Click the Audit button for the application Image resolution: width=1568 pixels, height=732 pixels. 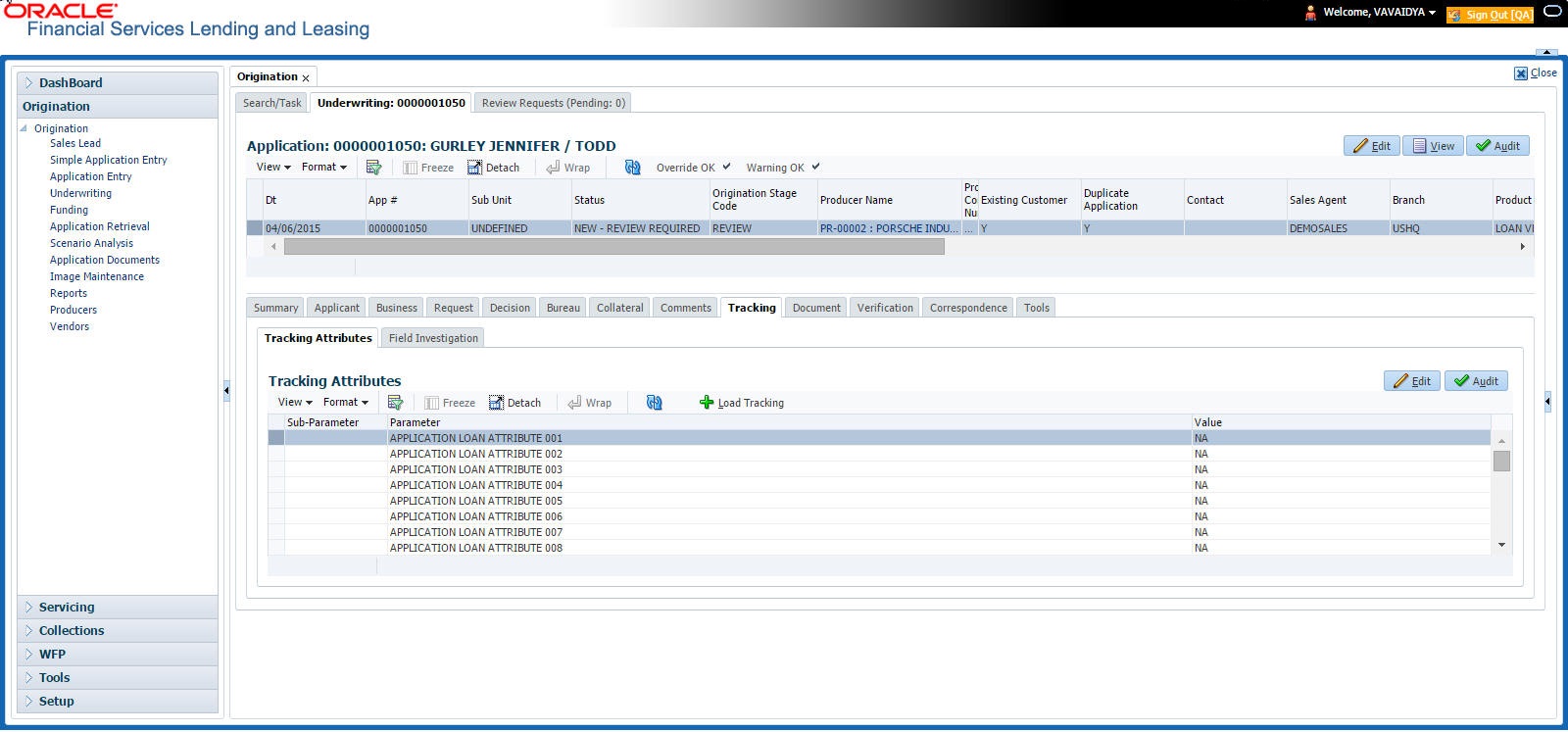click(1497, 146)
